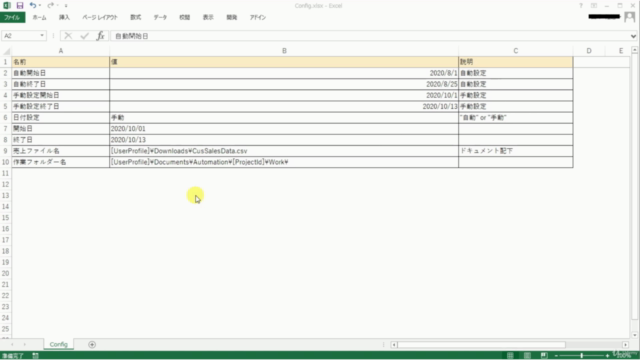Switch to the 数式 ribbon tab
The width and height of the screenshot is (640, 360).
(x=136, y=18)
